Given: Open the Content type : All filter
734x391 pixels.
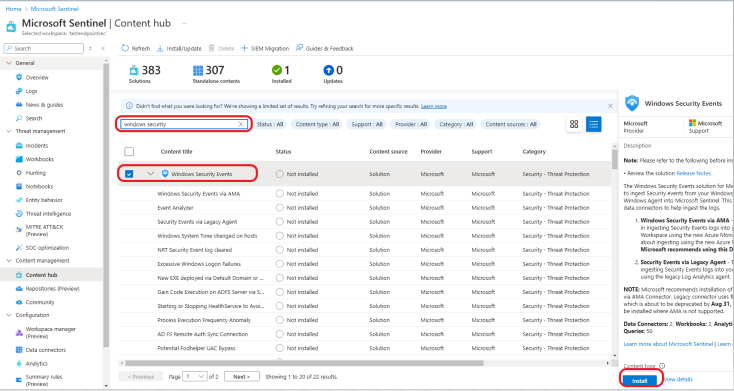Looking at the screenshot, I should (x=317, y=124).
